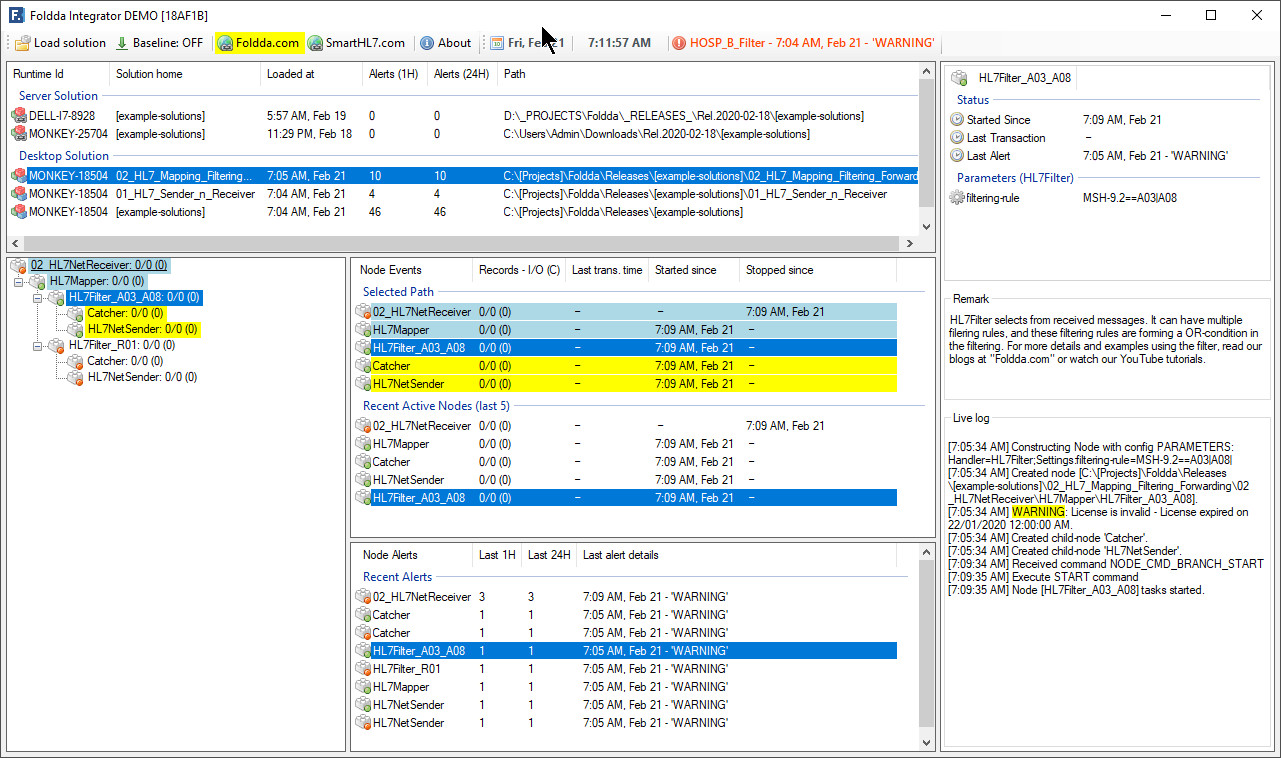Image resolution: width=1281 pixels, height=758 pixels.
Task: Click the Remark description text
Action: tap(1106, 339)
